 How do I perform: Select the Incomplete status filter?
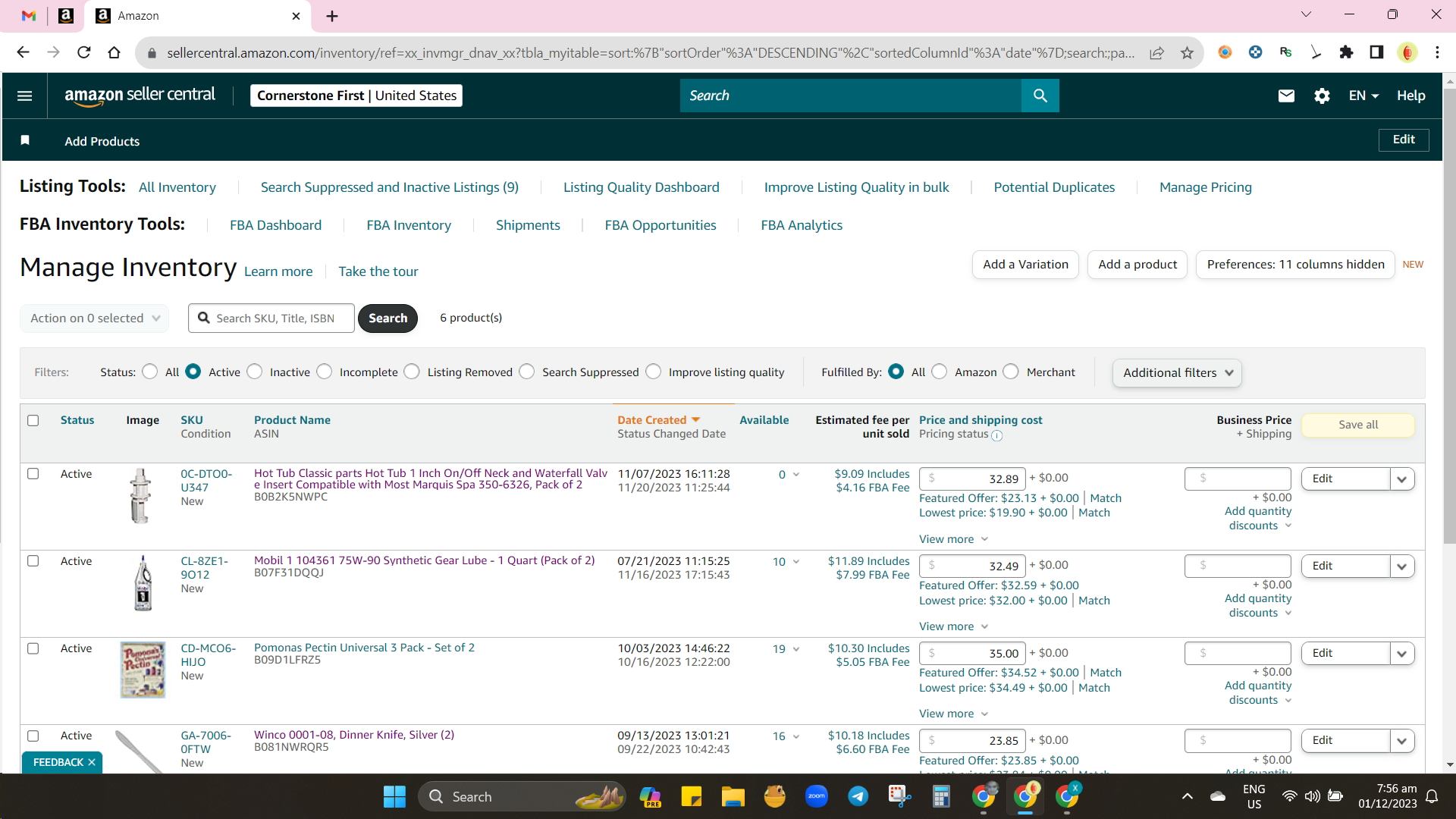click(x=325, y=372)
